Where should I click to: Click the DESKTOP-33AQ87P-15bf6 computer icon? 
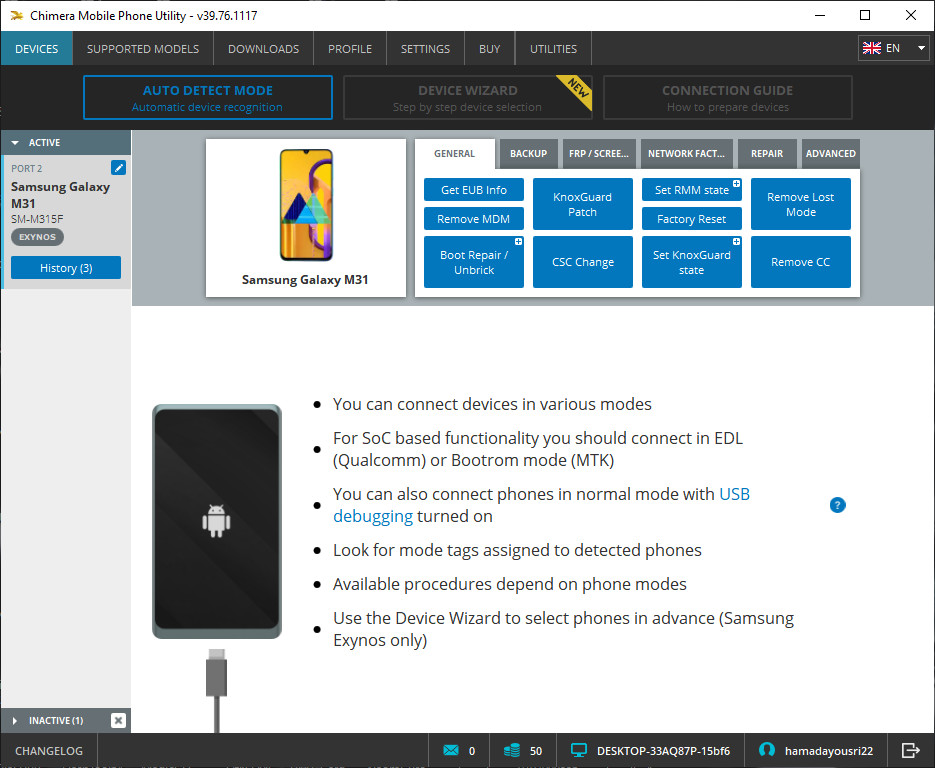tap(578, 750)
